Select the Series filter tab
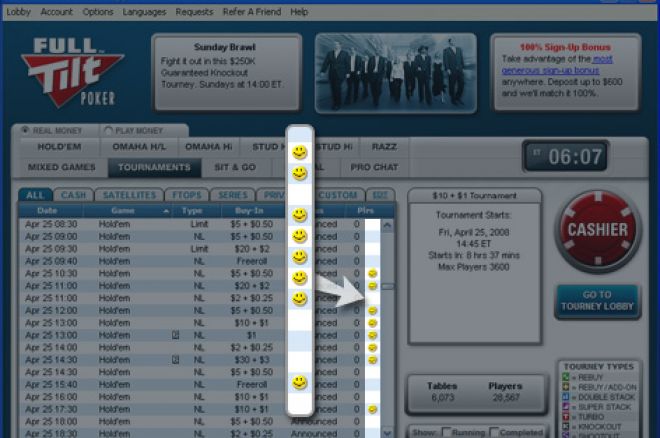Viewport: 660px width, 438px height. point(233,195)
